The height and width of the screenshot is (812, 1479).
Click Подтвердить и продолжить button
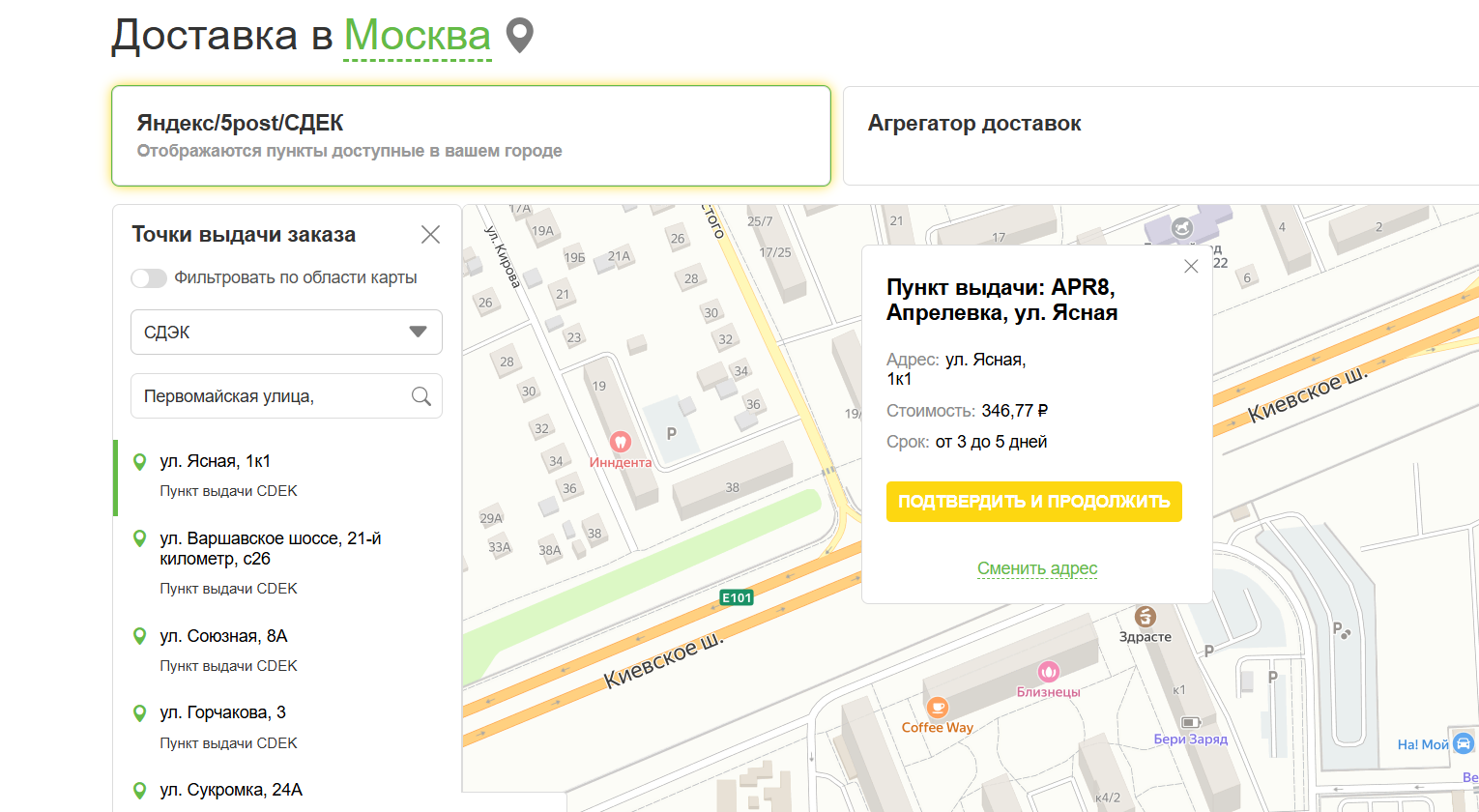1034,502
